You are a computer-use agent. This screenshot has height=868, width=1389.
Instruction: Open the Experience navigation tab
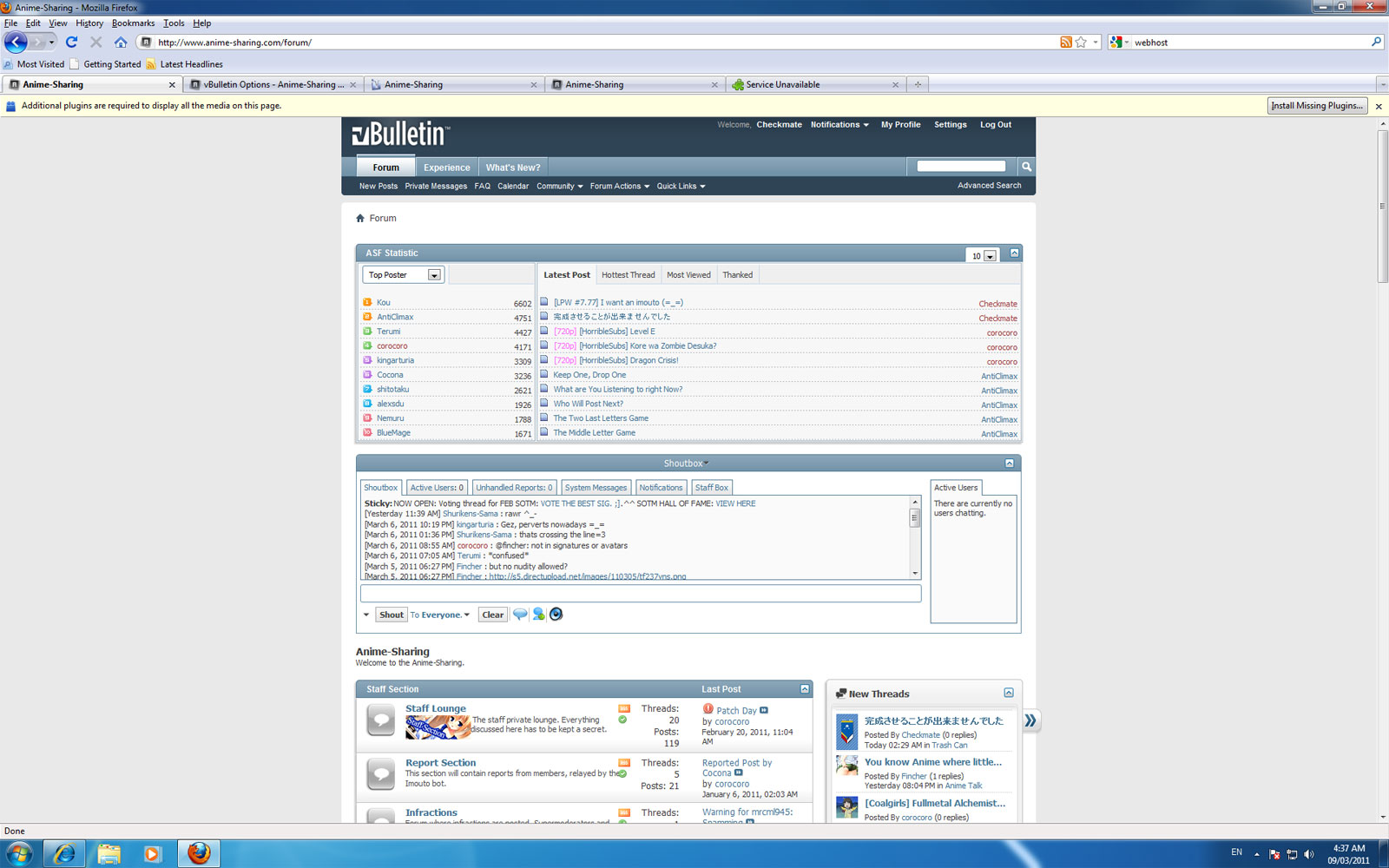click(x=446, y=168)
